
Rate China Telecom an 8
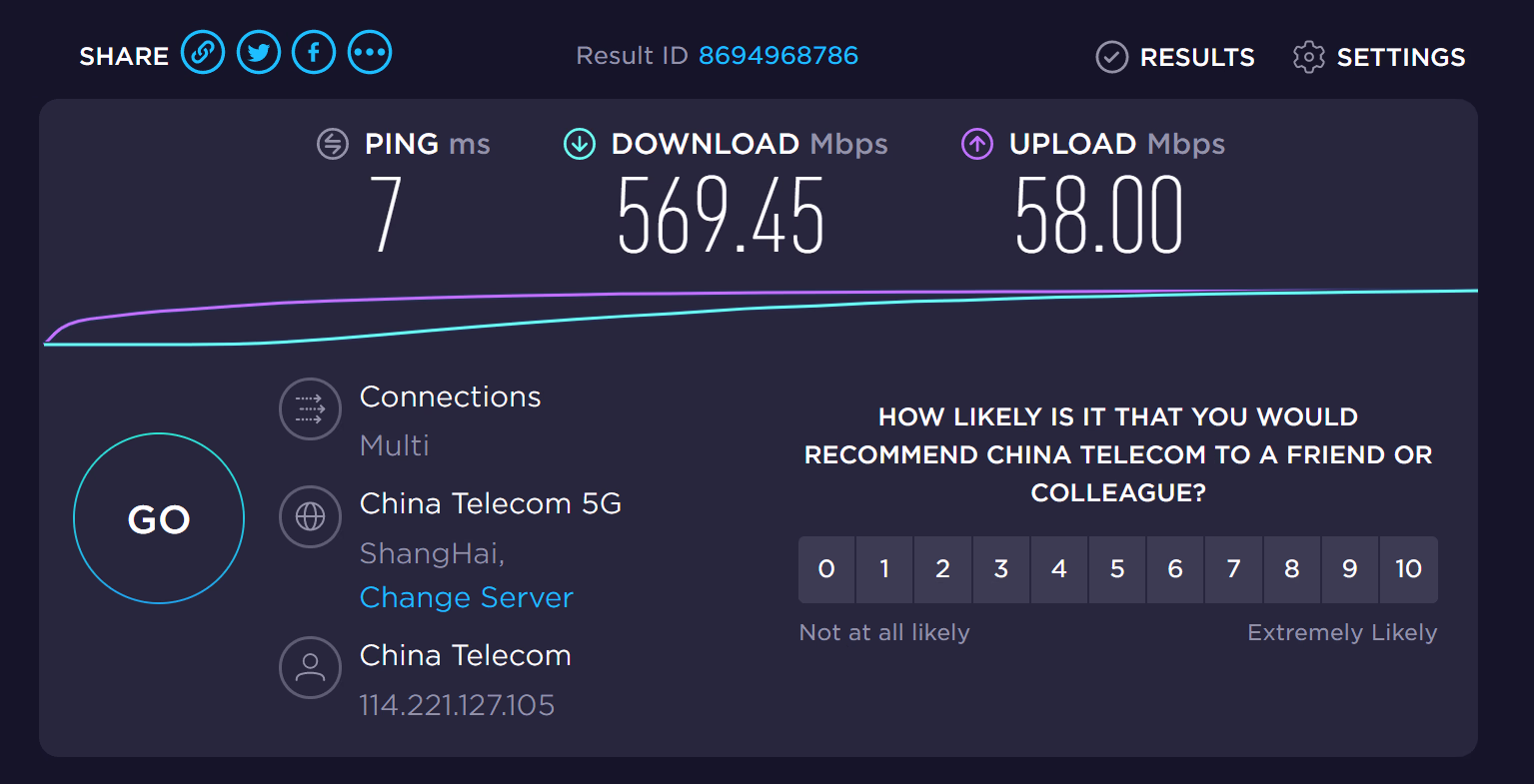[x=1292, y=569]
